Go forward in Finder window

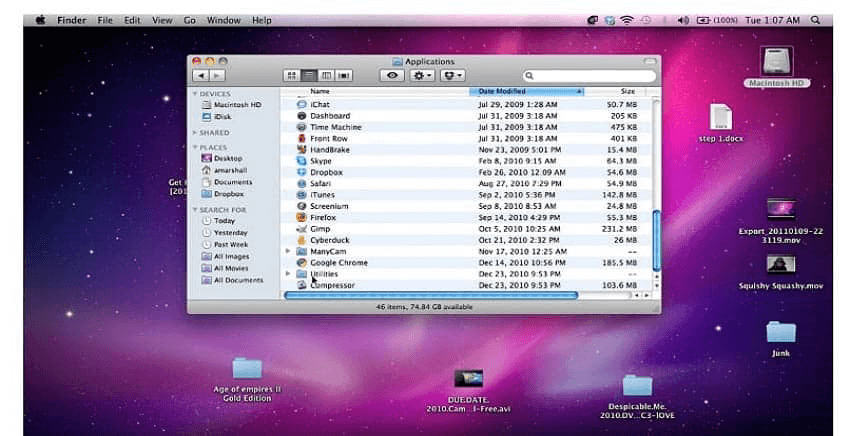click(x=217, y=75)
